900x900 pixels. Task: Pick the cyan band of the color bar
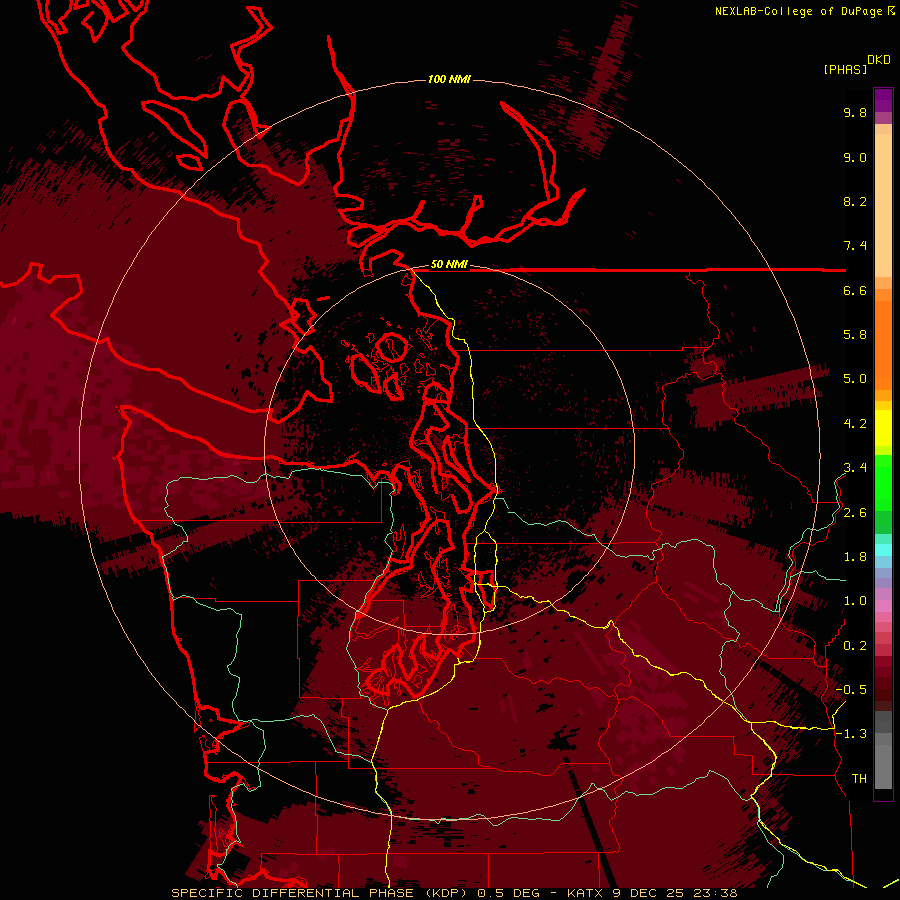(883, 549)
